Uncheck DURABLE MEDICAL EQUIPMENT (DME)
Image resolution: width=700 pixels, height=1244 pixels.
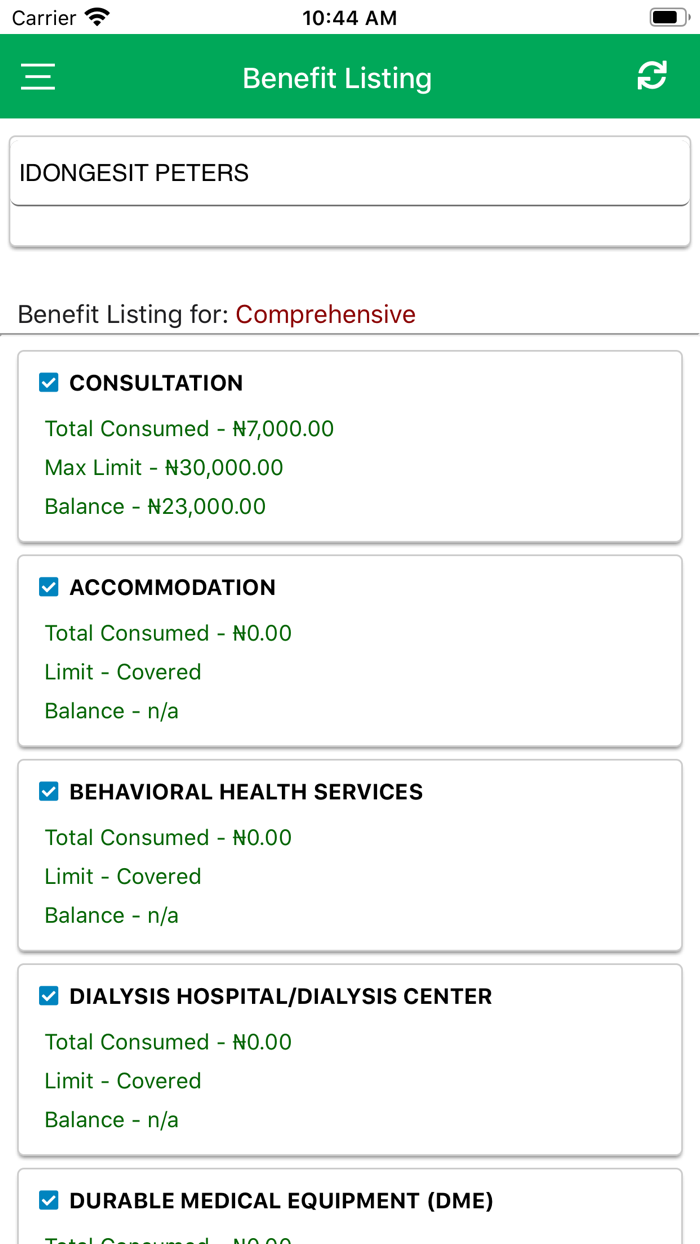click(x=48, y=1200)
